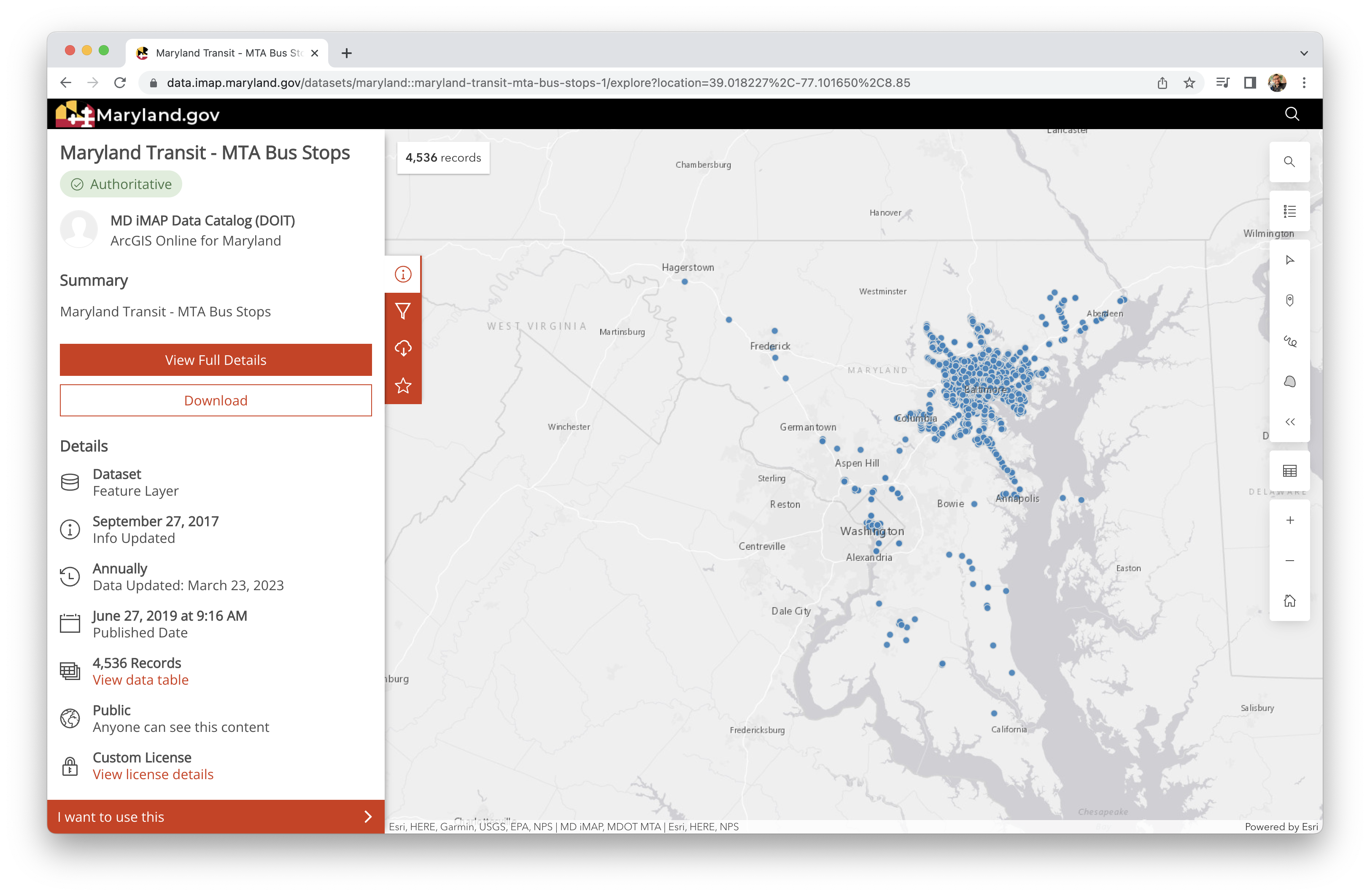1370x896 pixels.
Task: Expand "I want to use this" bar
Action: 215,817
